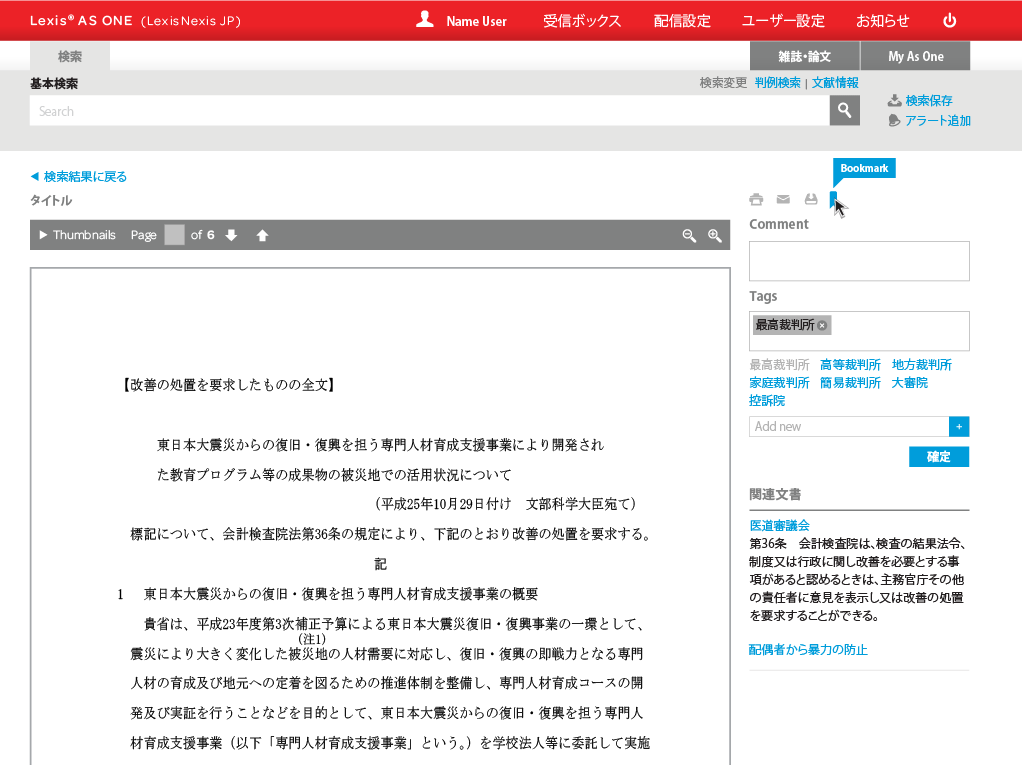This screenshot has height=765, width=1022.
Task: Open お知らせ in the header
Action: coord(883,21)
